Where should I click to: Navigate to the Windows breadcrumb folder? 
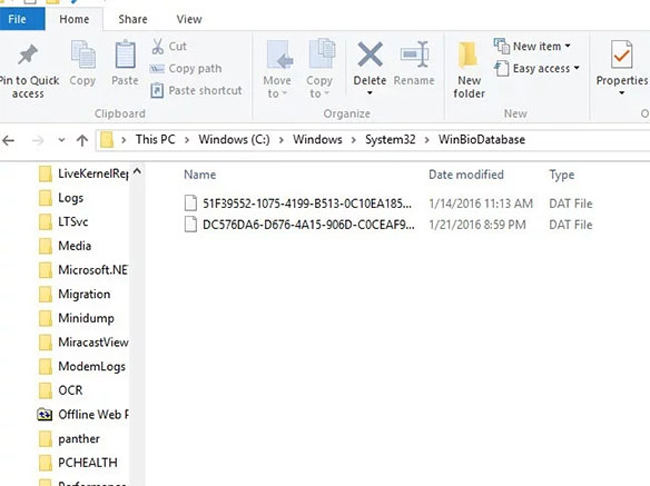[x=318, y=140]
